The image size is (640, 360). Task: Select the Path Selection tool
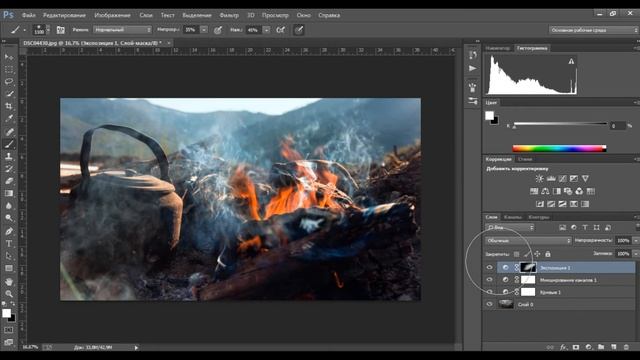coord(9,256)
